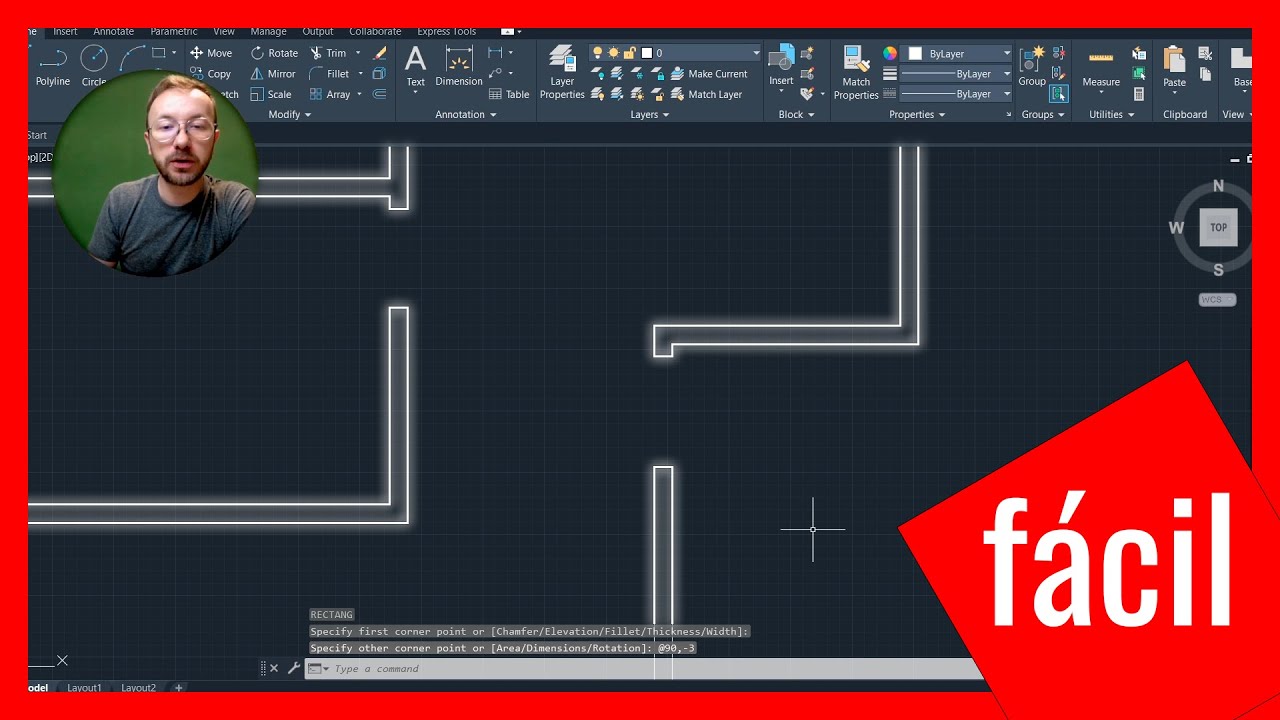This screenshot has height=720, width=1280.
Task: Select the Arc drawing tool
Action: [x=132, y=58]
